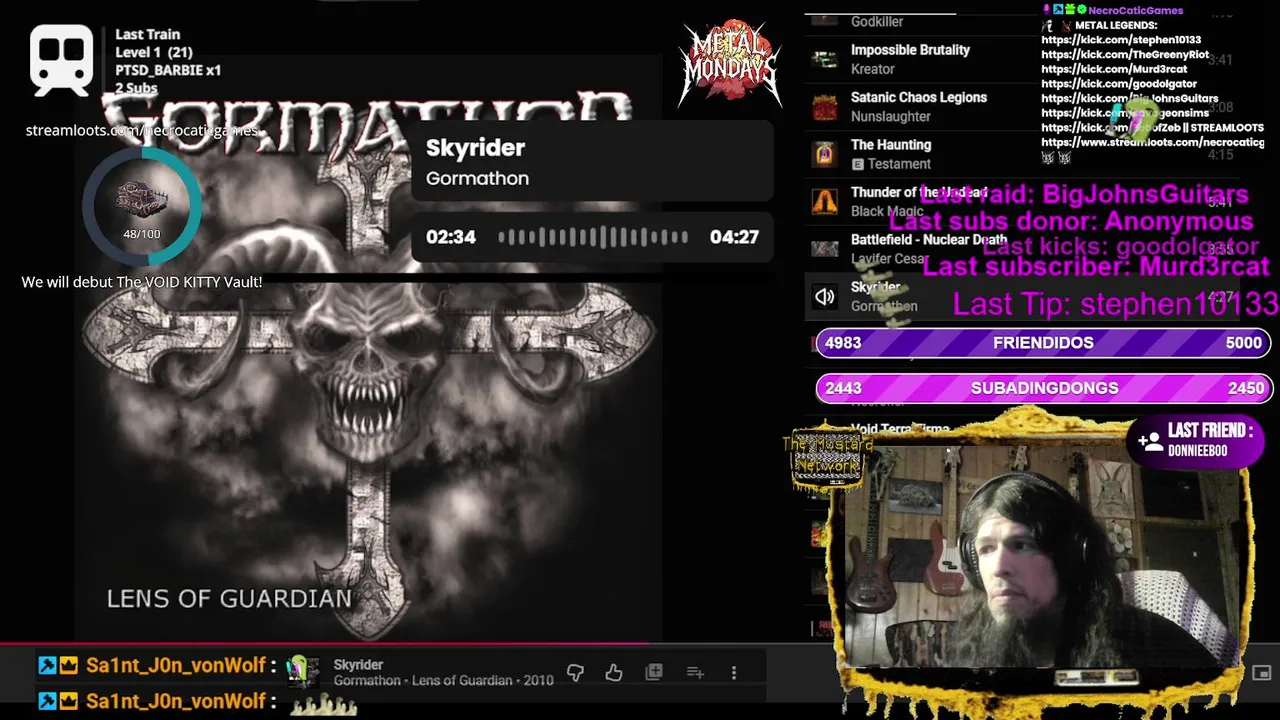Screen dimensions: 1280x720
Task: Open the kick.com/Murd3rcat link
Action: (x=1114, y=70)
